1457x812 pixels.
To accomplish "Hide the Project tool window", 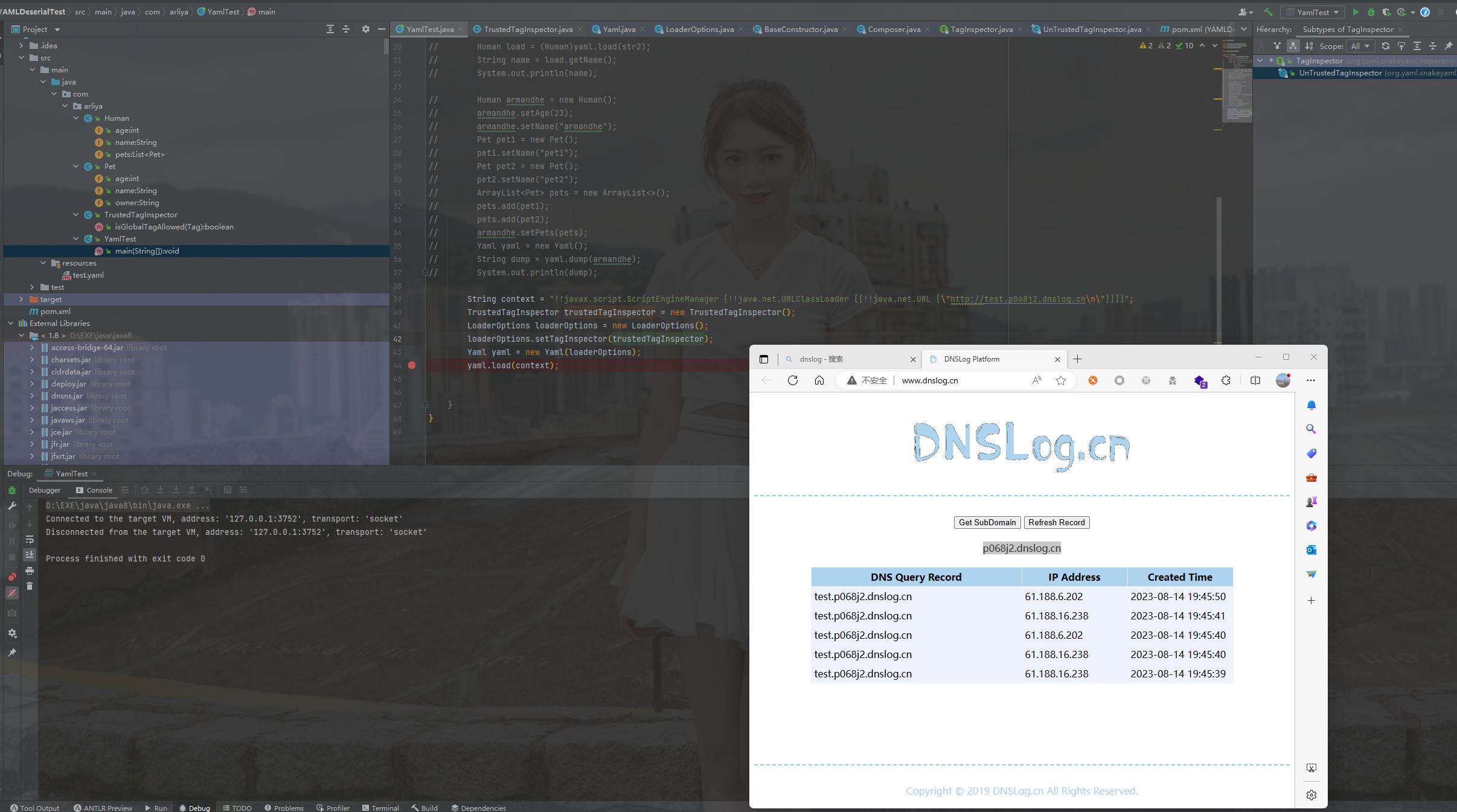I will pyautogui.click(x=381, y=29).
